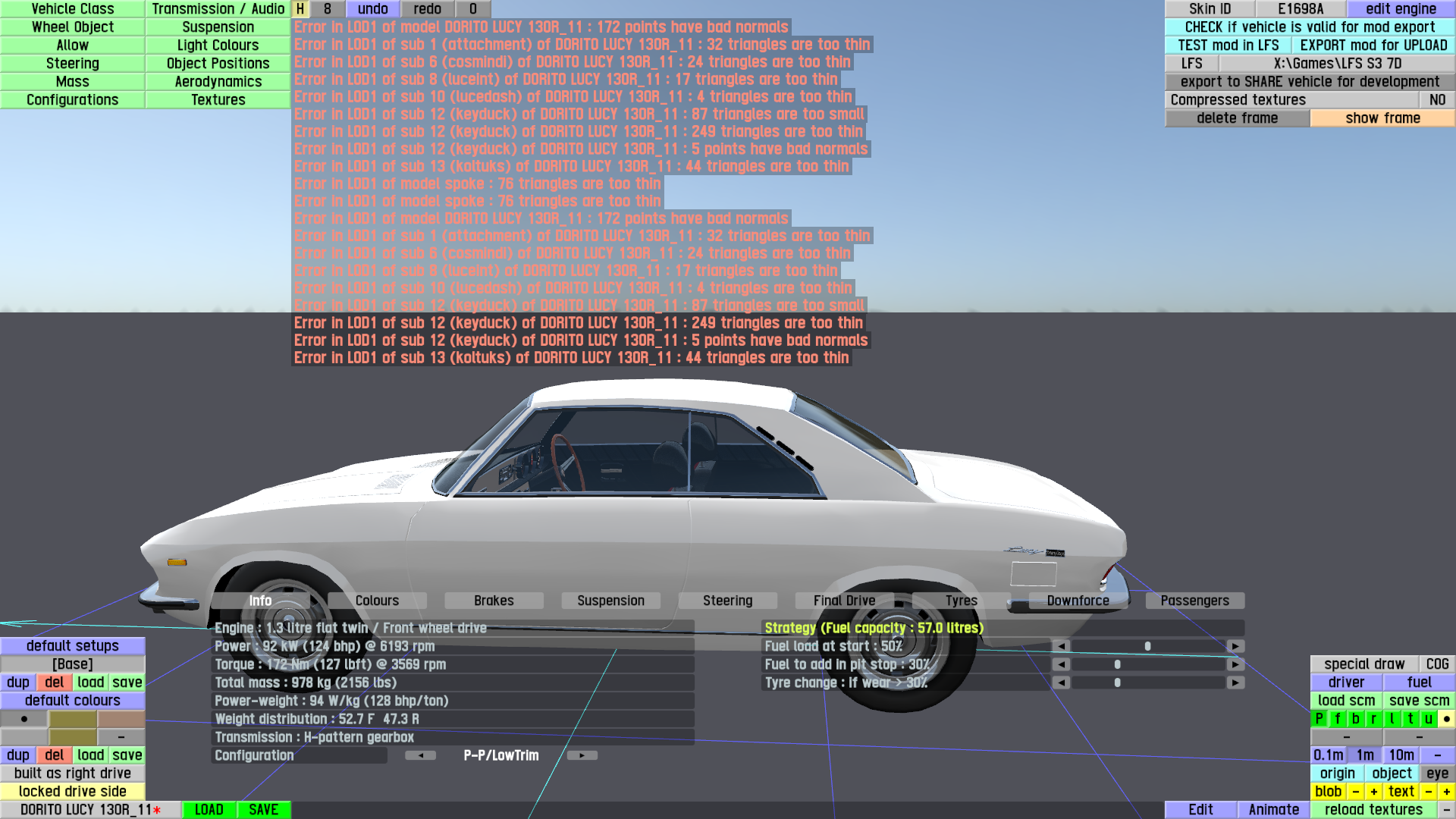Screen dimensions: 1456x819
Task: Click the LFS path field X:\Games\LFS S3 7D
Action: 1337,64
